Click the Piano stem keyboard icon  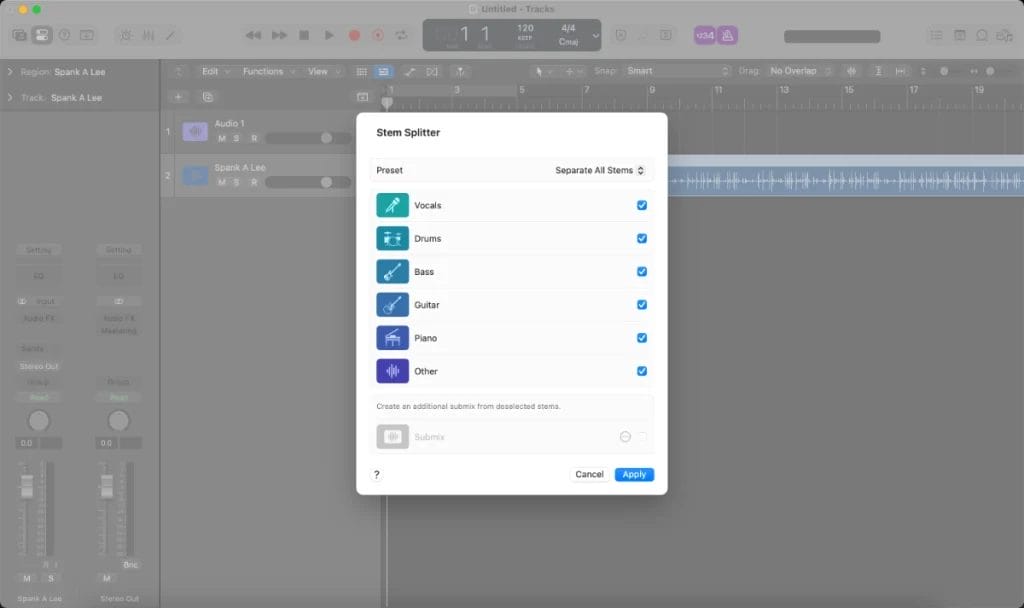click(x=394, y=338)
